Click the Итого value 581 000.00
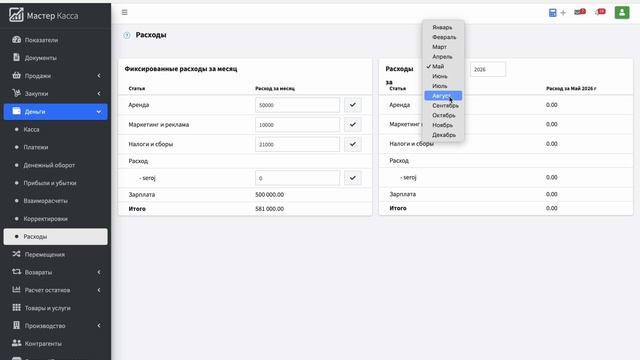 coord(269,209)
